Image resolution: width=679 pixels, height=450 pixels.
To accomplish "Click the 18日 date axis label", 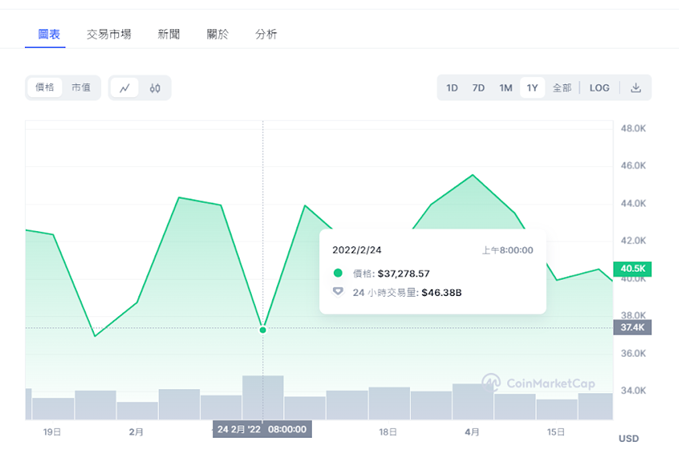I will [388, 432].
